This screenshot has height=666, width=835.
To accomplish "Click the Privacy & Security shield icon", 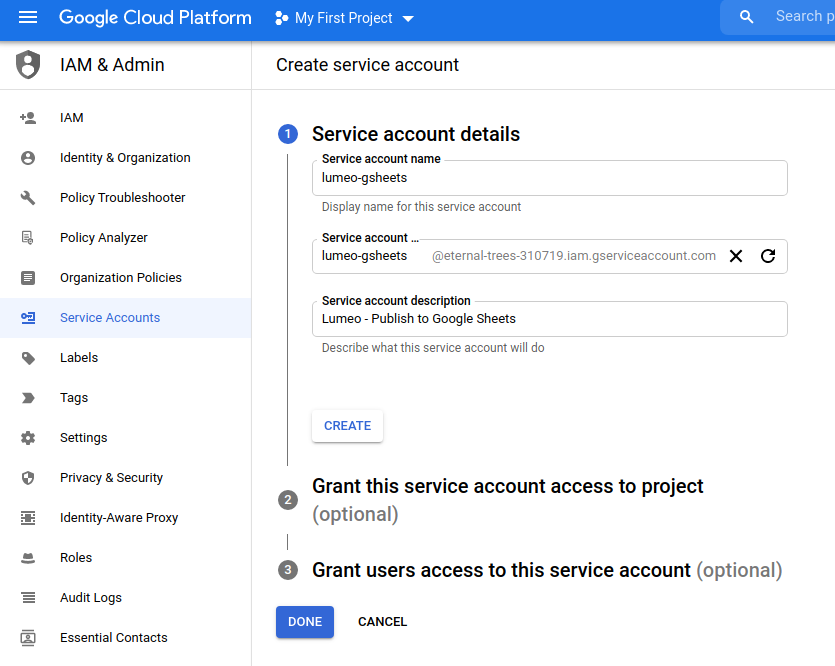I will (28, 478).
